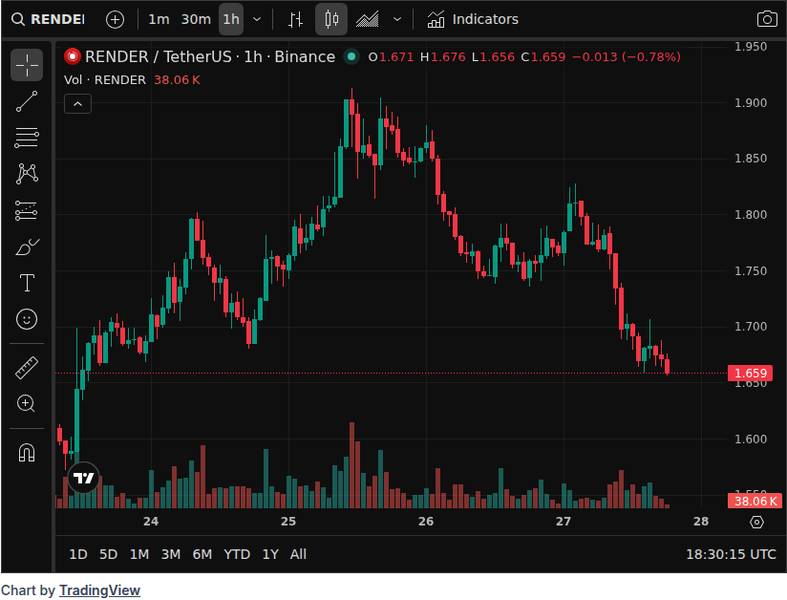The height and width of the screenshot is (600, 787).
Task: Click the Vol · RENDER indicator label
Action: pyautogui.click(x=105, y=80)
